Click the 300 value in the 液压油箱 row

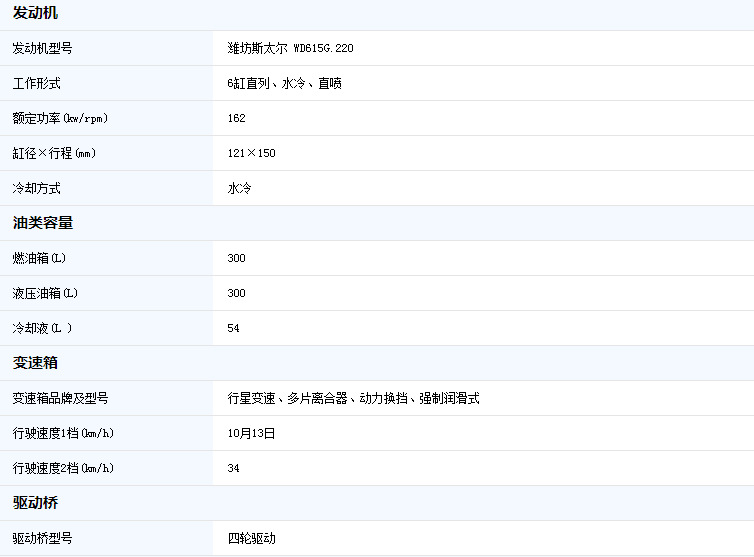(237, 293)
